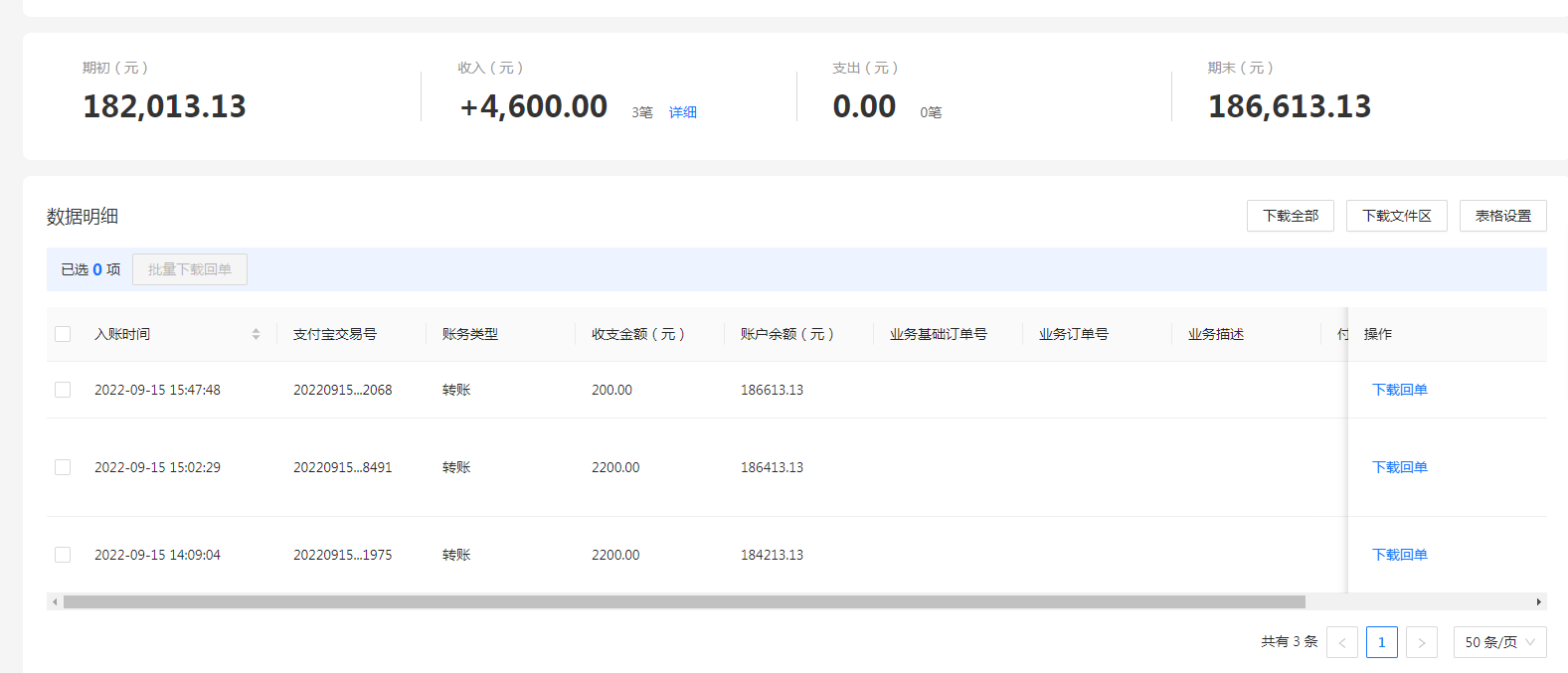Click the 入账时间 column header

tap(122, 334)
